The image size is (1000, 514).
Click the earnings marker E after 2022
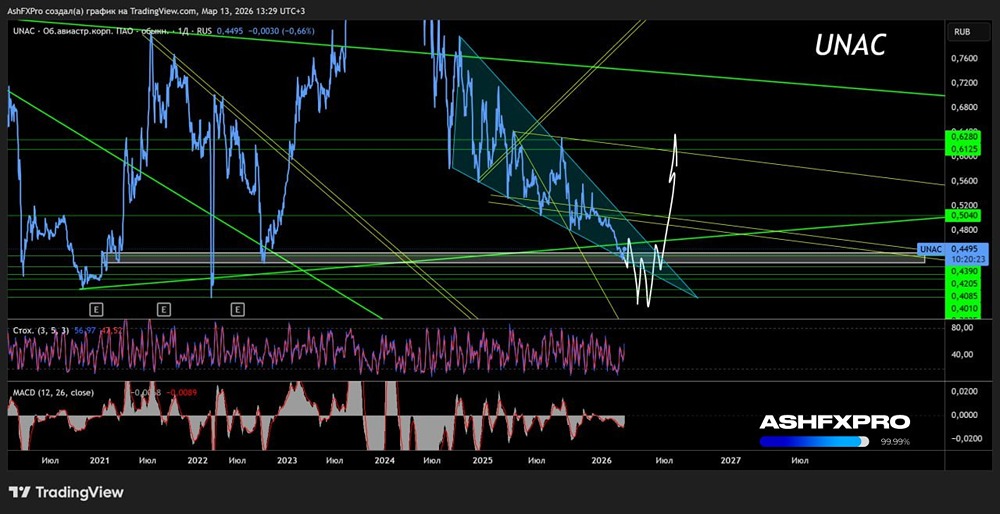pos(238,309)
